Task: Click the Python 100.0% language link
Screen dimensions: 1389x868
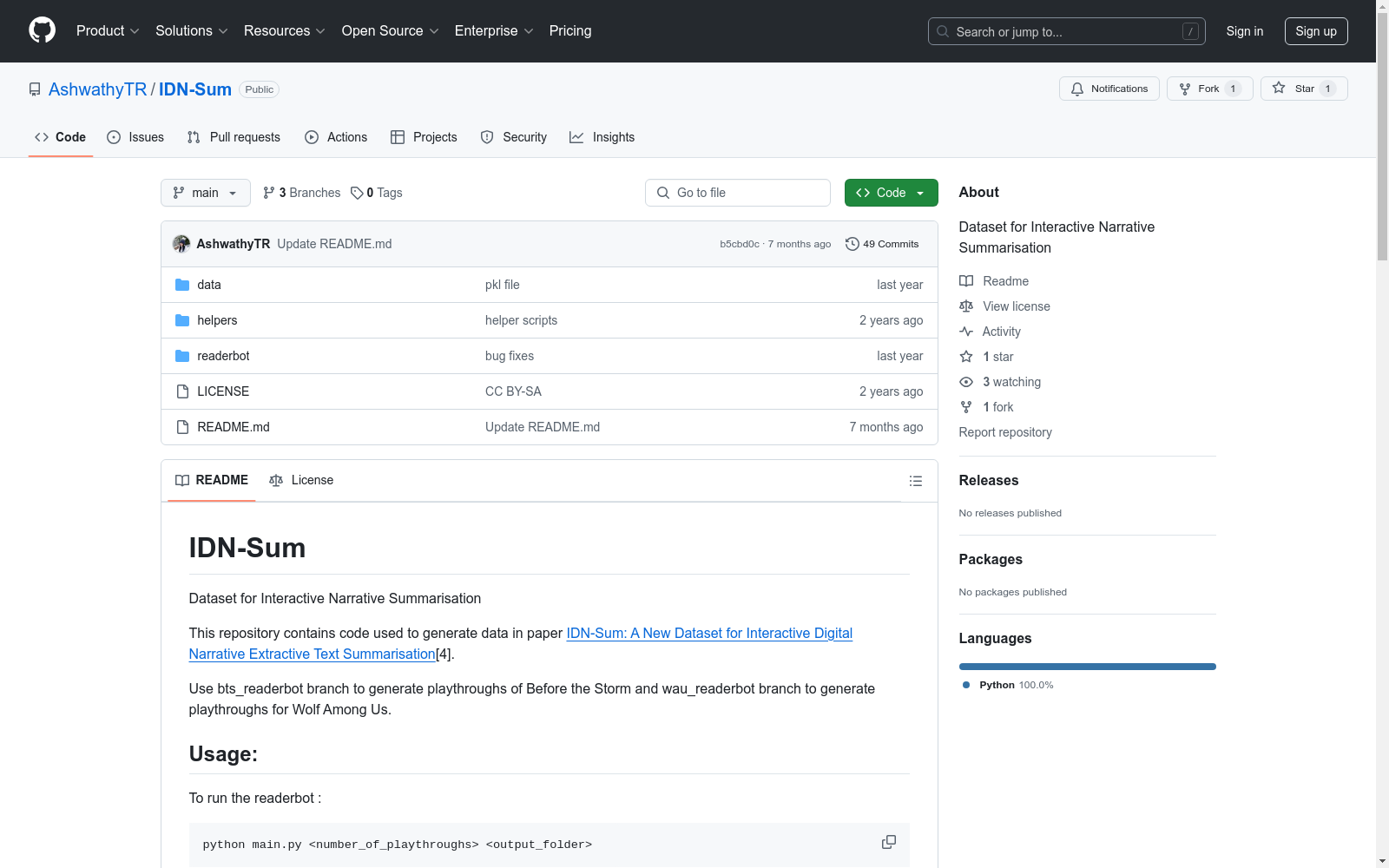Action: [x=1008, y=685]
